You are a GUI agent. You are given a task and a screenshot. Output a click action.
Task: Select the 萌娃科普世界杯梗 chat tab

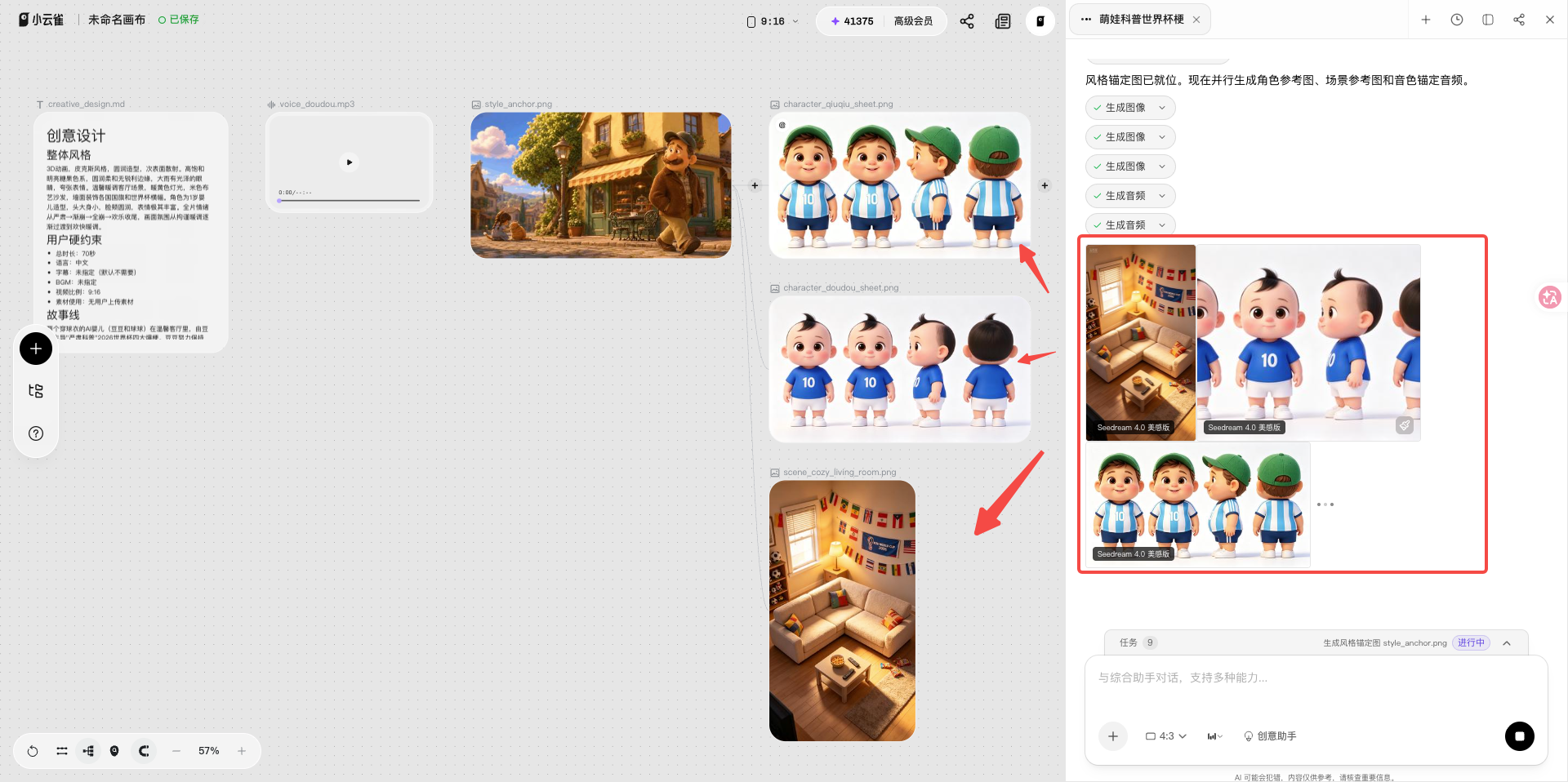point(1140,20)
